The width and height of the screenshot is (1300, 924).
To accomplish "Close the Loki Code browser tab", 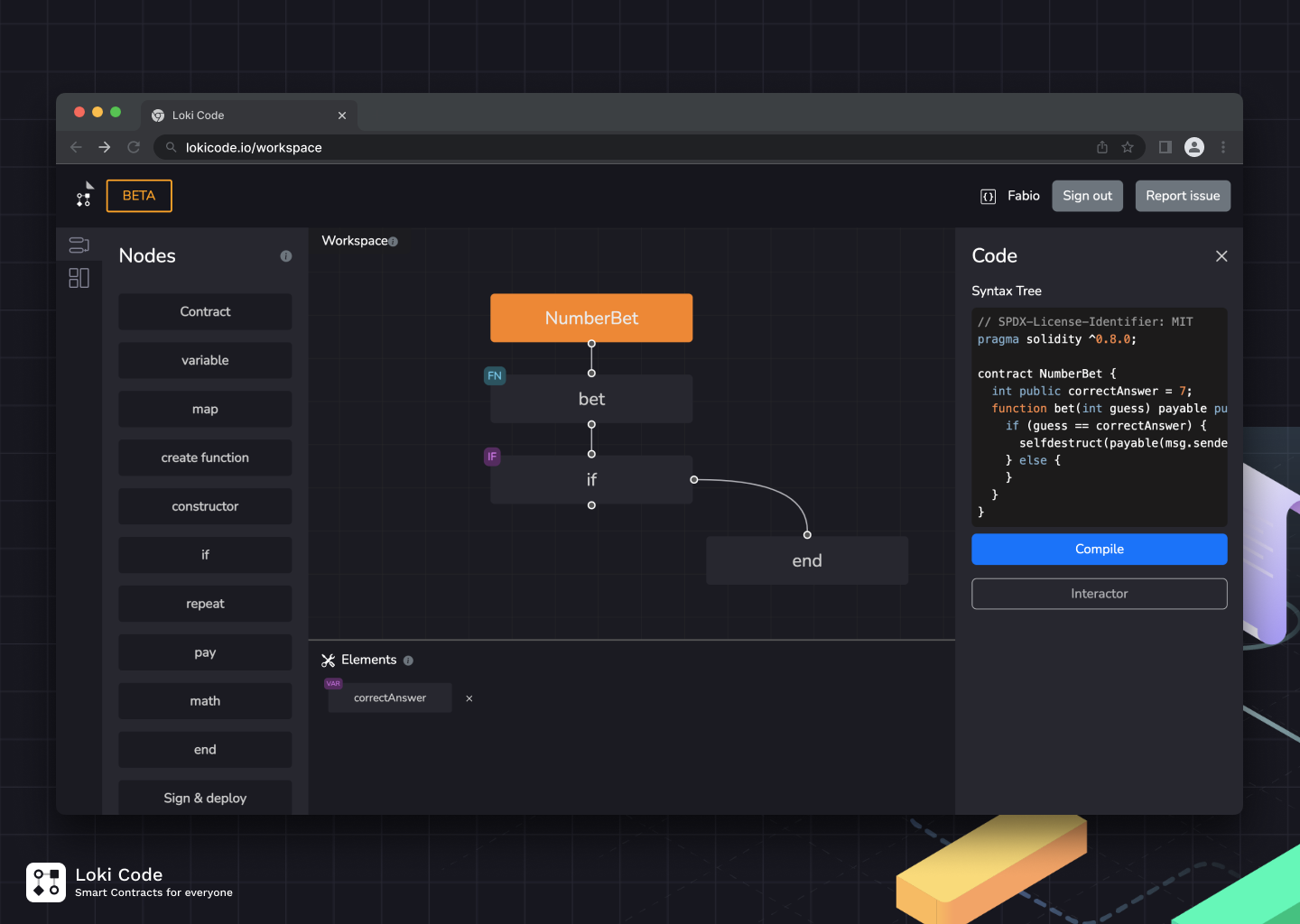I will click(x=342, y=115).
